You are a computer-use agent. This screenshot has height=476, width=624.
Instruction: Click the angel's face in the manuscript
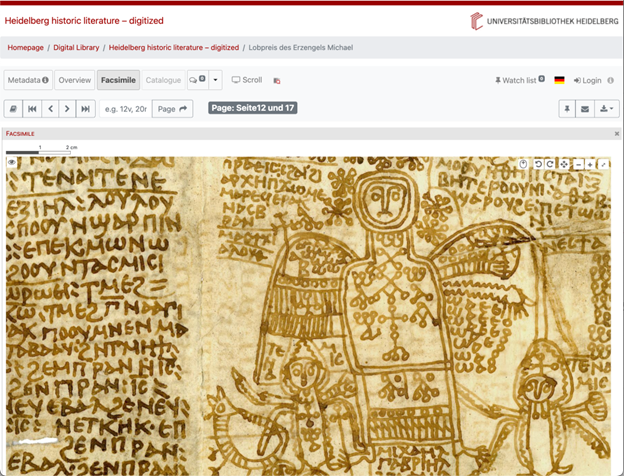[385, 199]
